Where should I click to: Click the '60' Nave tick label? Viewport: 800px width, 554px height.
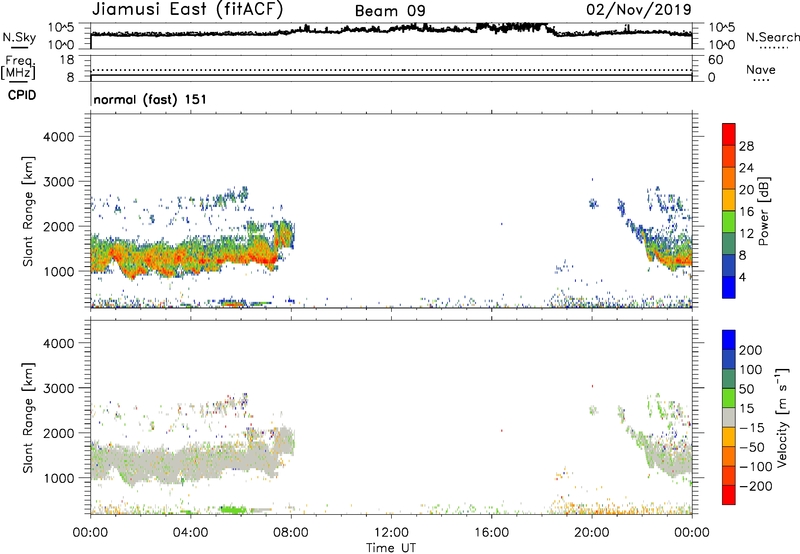coord(715,60)
